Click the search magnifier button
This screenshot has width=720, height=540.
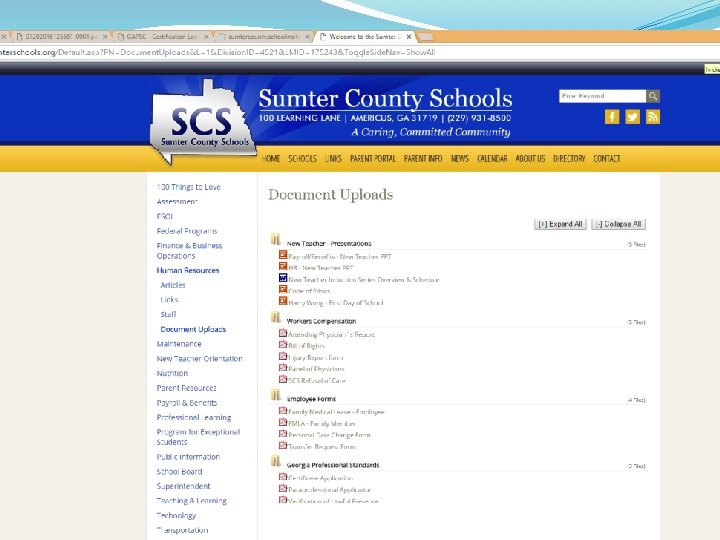click(x=653, y=96)
